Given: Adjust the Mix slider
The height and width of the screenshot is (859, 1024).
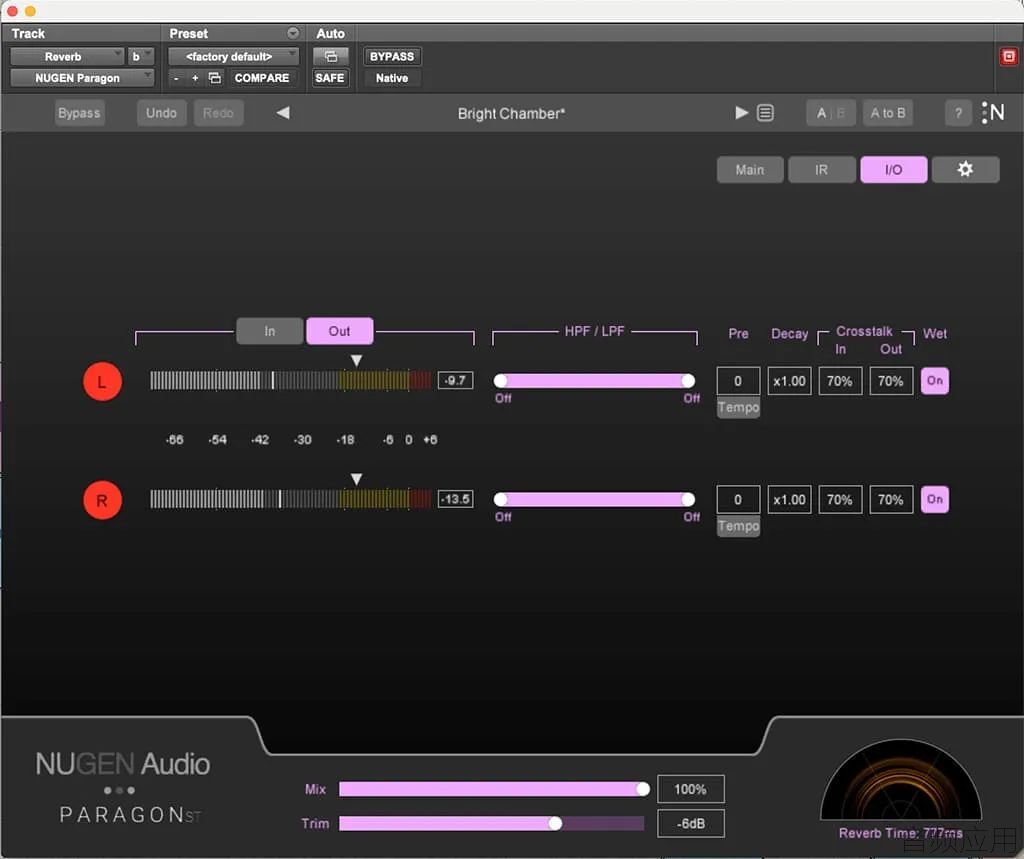Looking at the screenshot, I should [494, 789].
